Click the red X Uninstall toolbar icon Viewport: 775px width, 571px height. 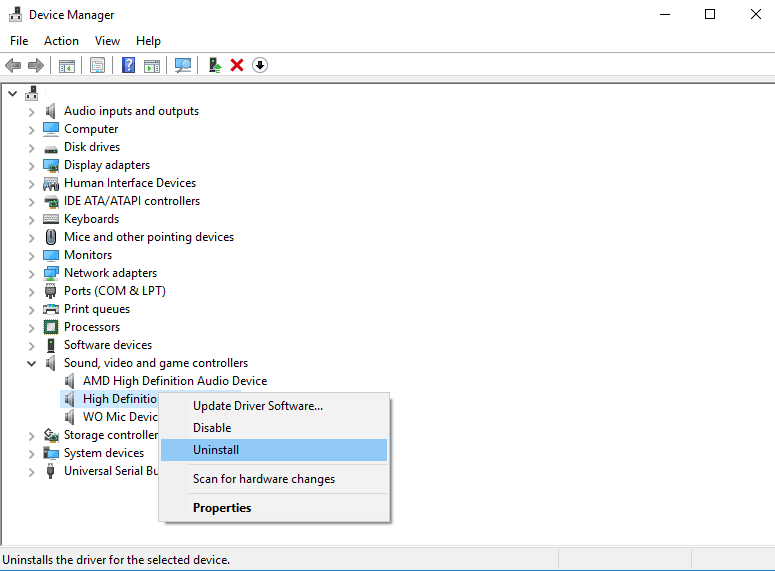[x=237, y=65]
